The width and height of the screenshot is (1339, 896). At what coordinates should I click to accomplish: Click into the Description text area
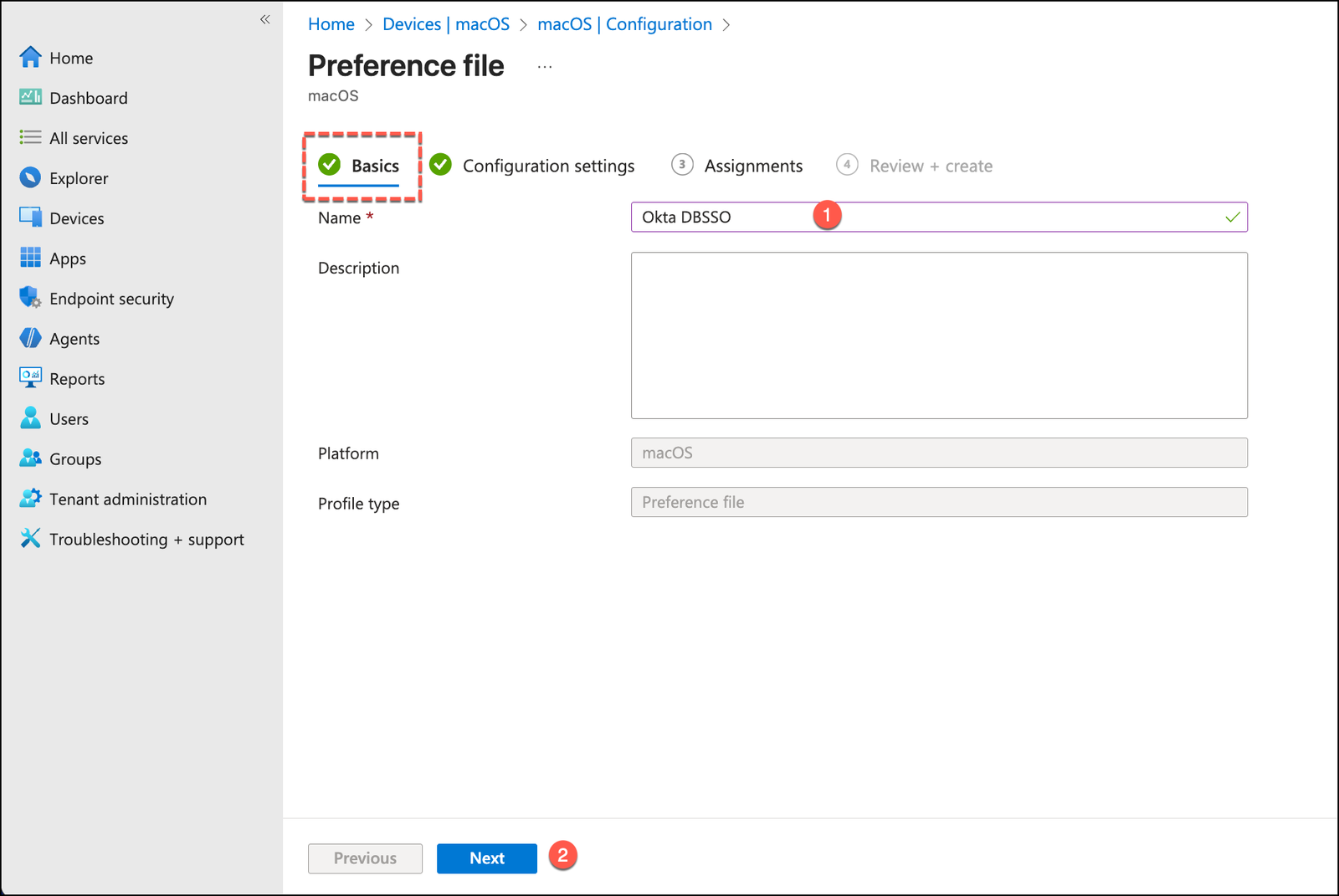938,335
